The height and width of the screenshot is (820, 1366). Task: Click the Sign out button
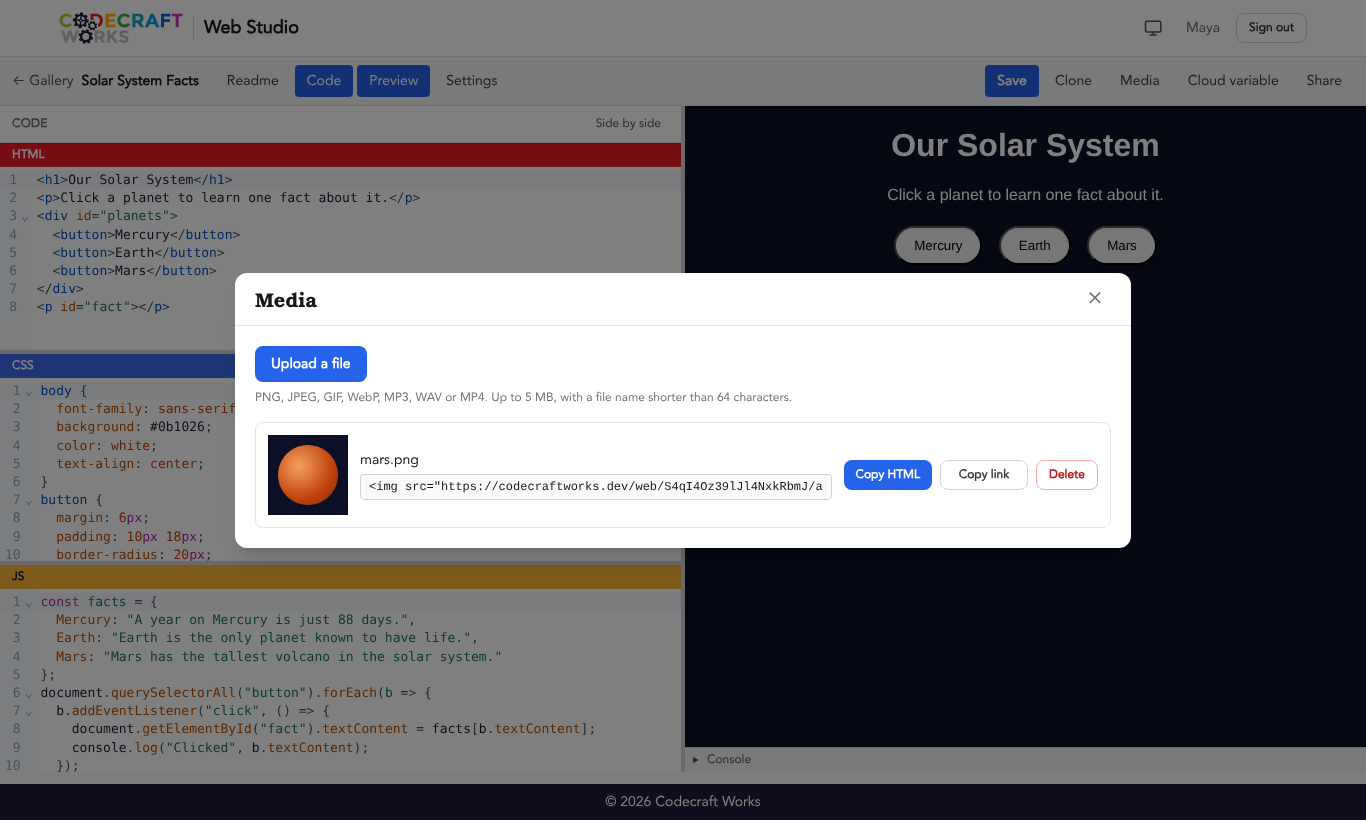[1271, 28]
